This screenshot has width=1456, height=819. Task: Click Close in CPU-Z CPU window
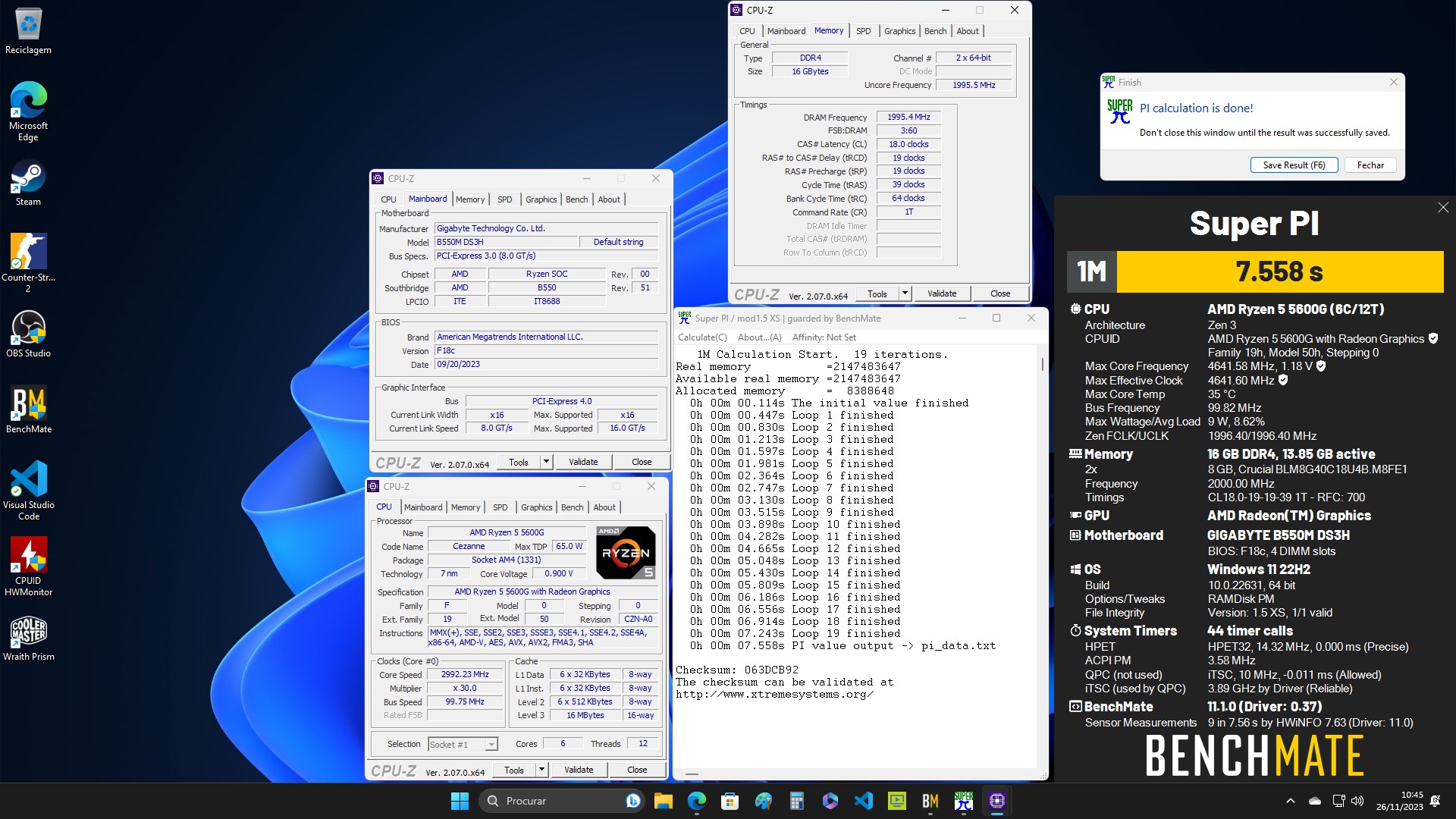point(637,770)
